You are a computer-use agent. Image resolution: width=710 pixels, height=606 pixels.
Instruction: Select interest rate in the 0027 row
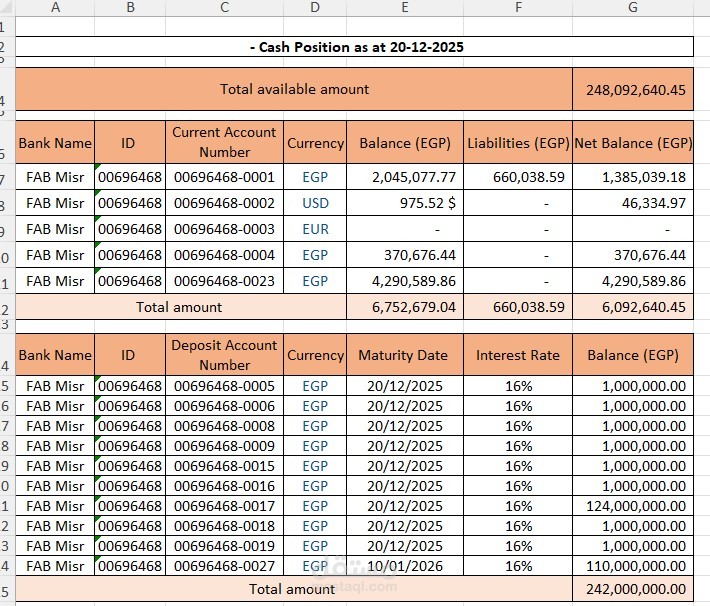coord(518,566)
